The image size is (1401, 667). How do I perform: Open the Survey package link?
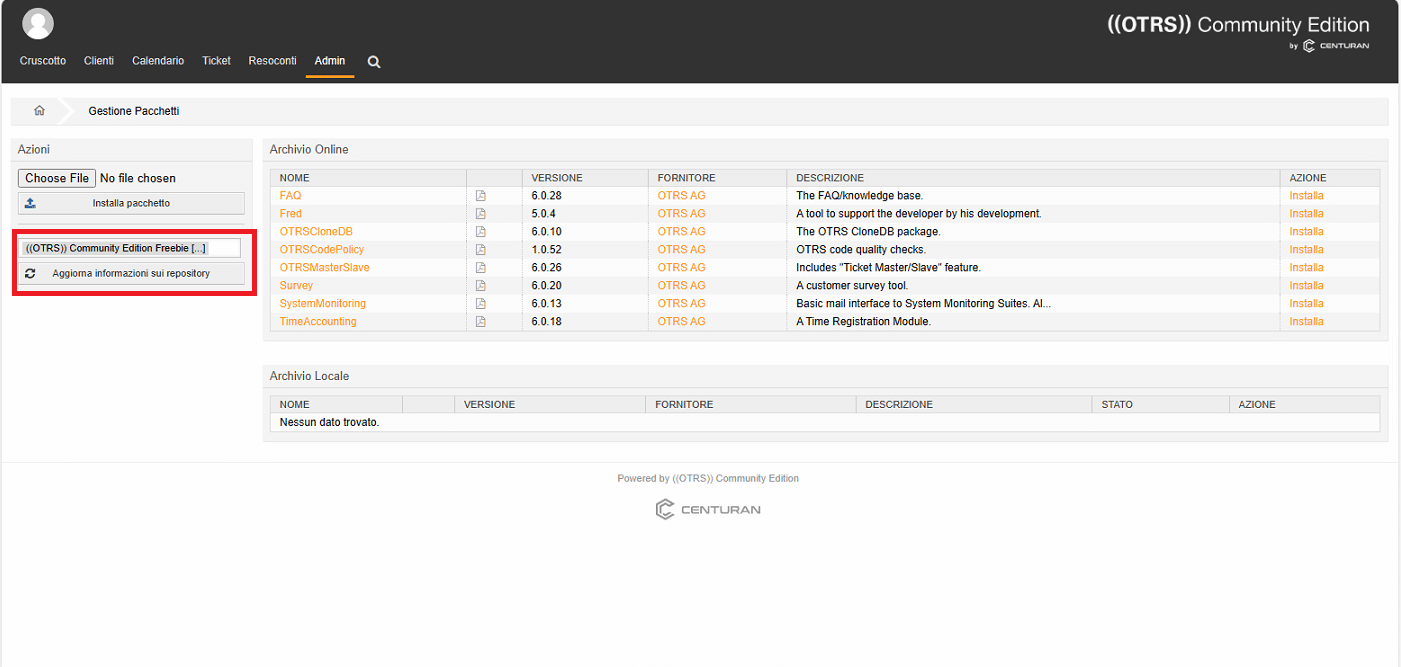click(x=296, y=286)
